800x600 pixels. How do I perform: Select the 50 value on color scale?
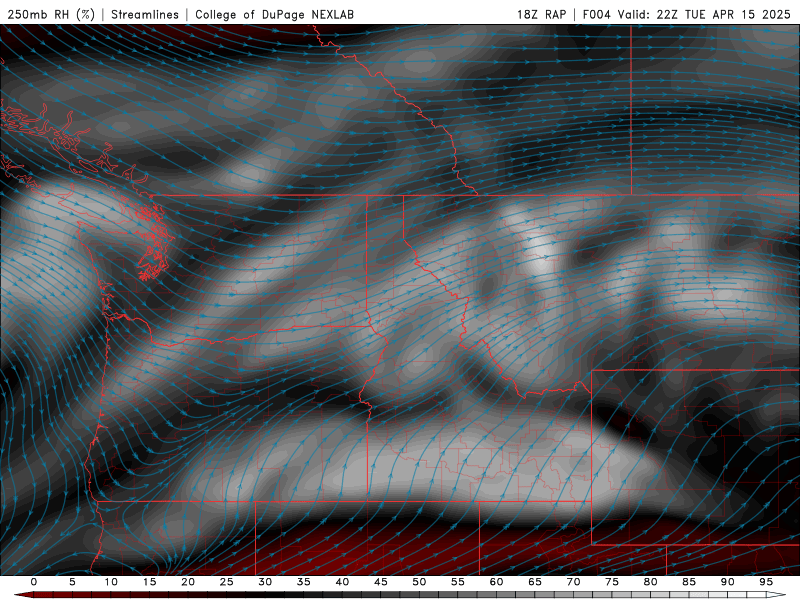click(419, 582)
